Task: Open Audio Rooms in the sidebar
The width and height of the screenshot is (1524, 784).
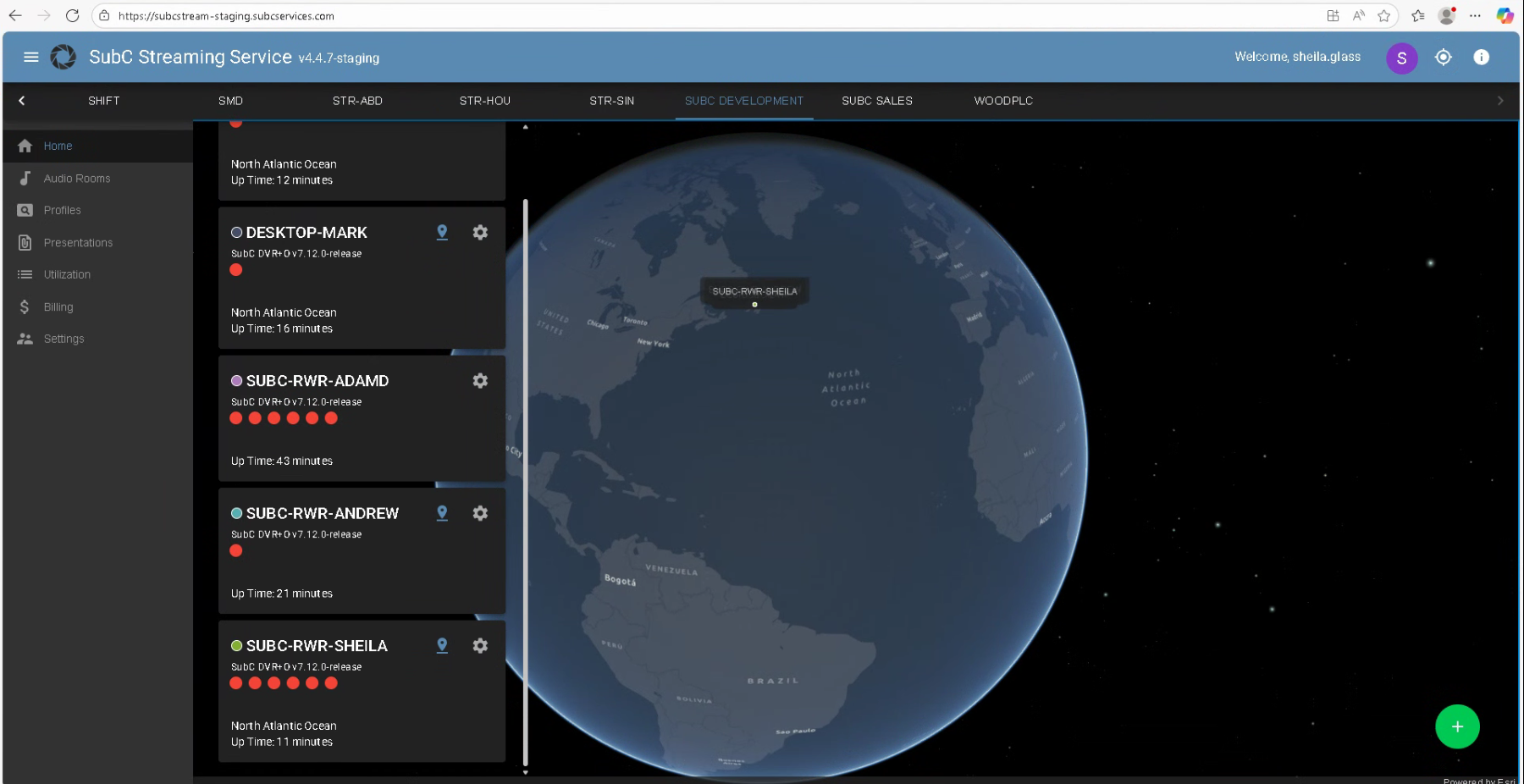Action: point(77,179)
